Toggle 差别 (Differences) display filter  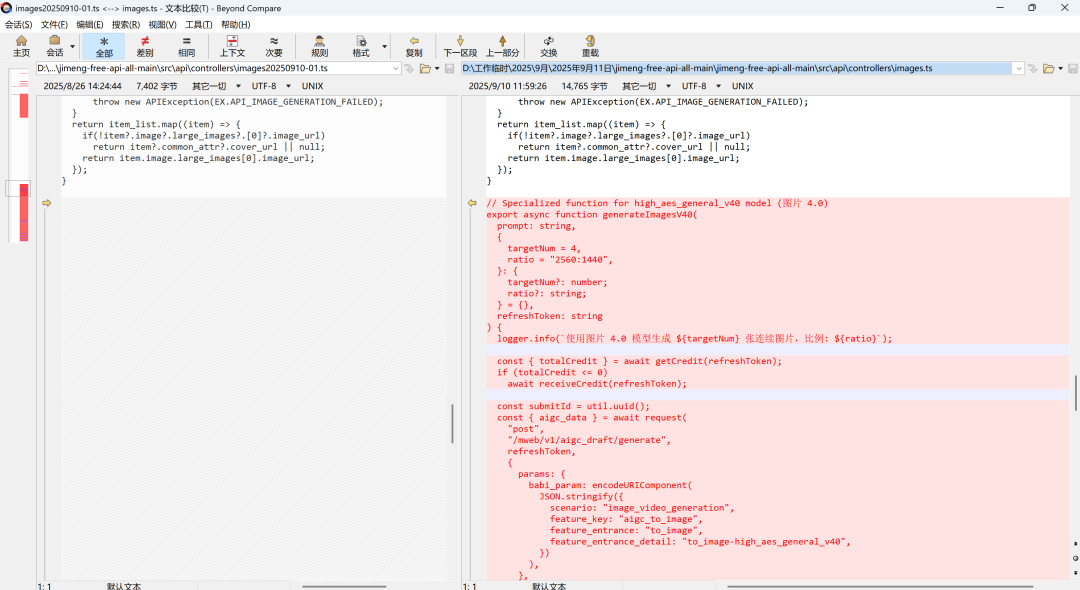(x=145, y=46)
